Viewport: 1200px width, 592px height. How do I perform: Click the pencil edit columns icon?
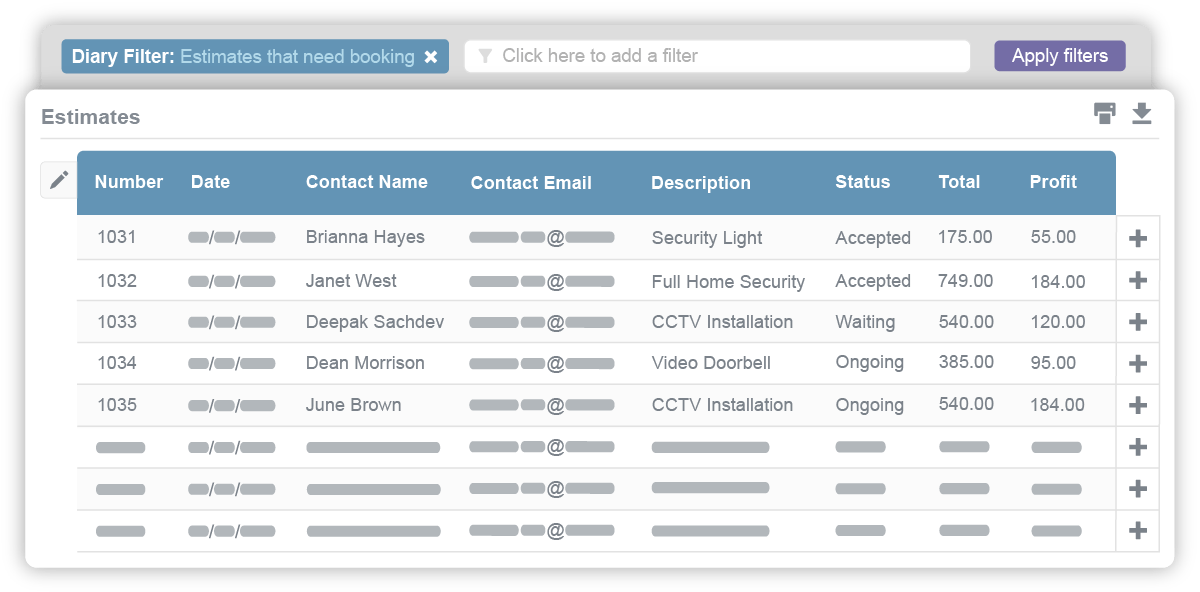point(59,180)
